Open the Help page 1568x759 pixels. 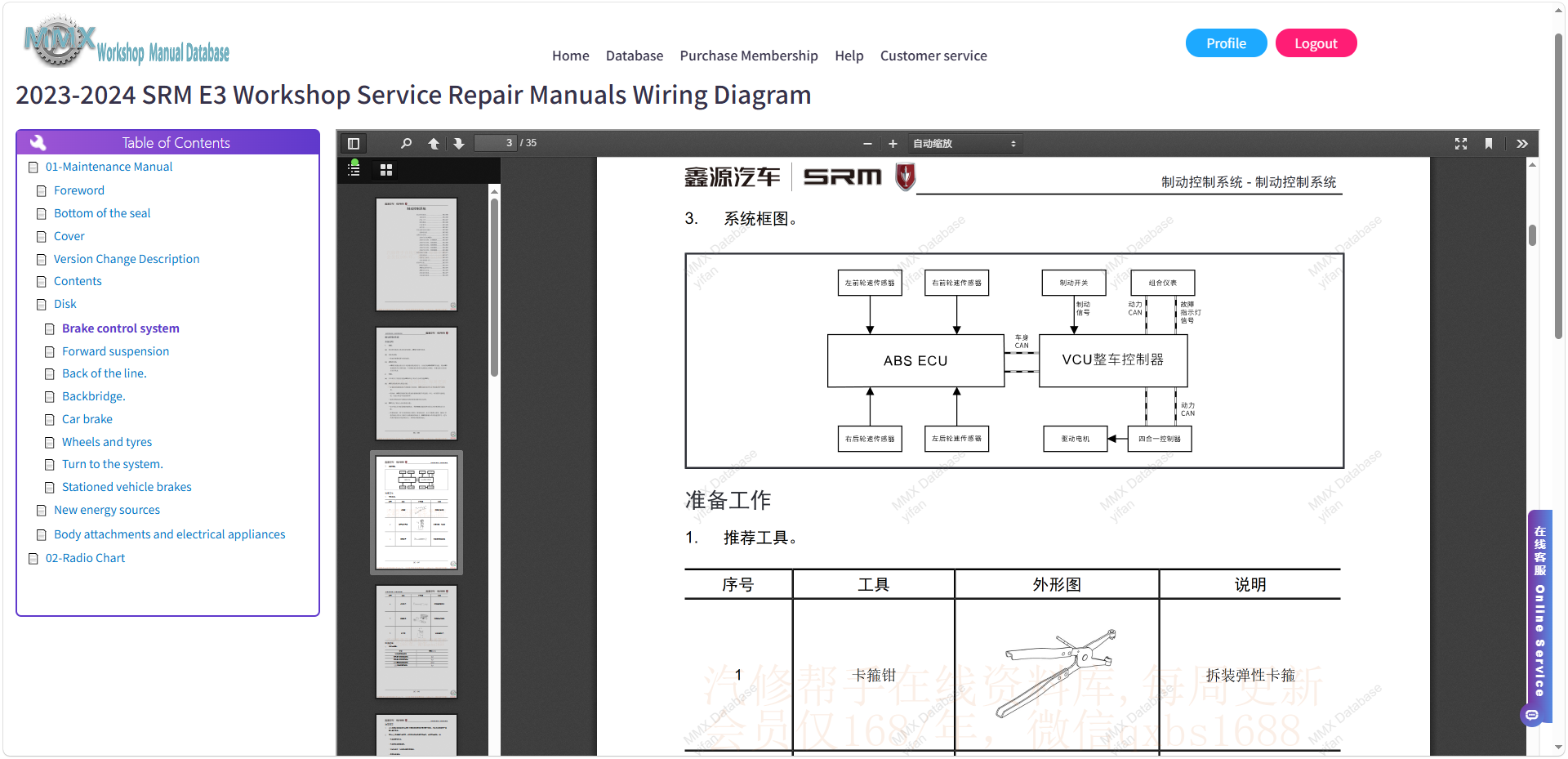pyautogui.click(x=849, y=56)
